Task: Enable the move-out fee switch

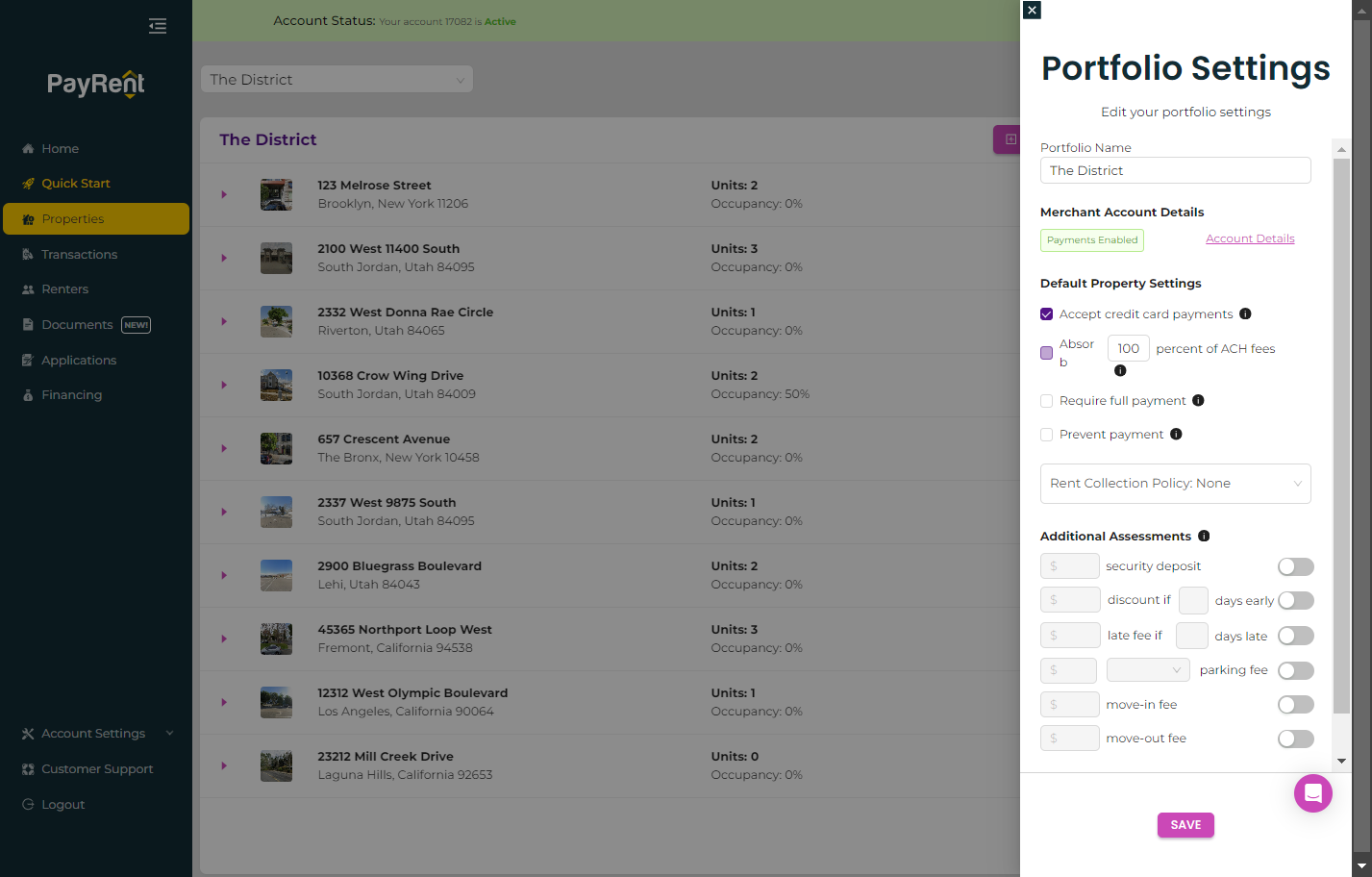Action: tap(1295, 739)
